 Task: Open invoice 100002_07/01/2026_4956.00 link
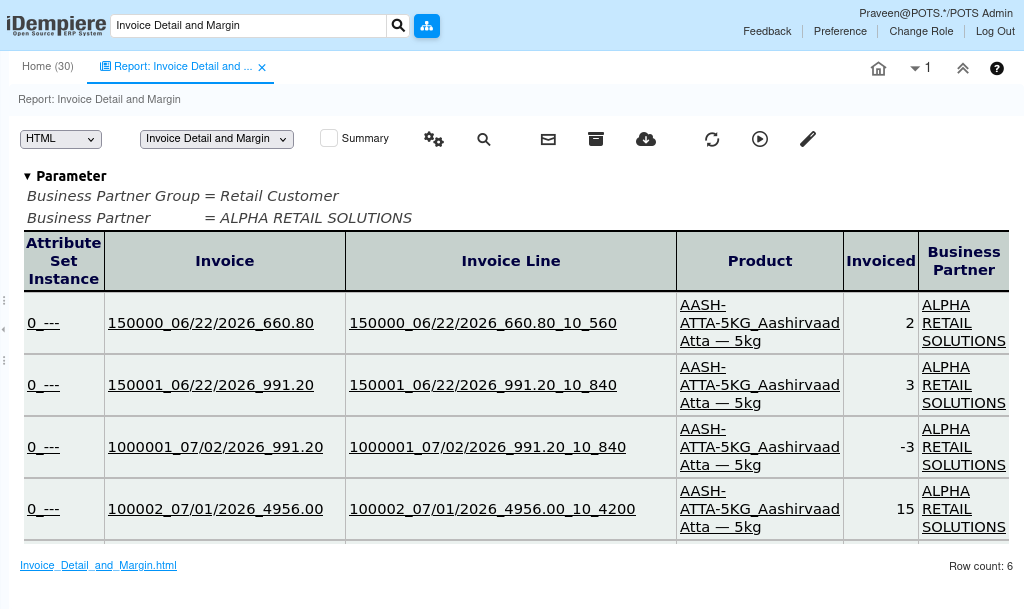click(x=216, y=509)
